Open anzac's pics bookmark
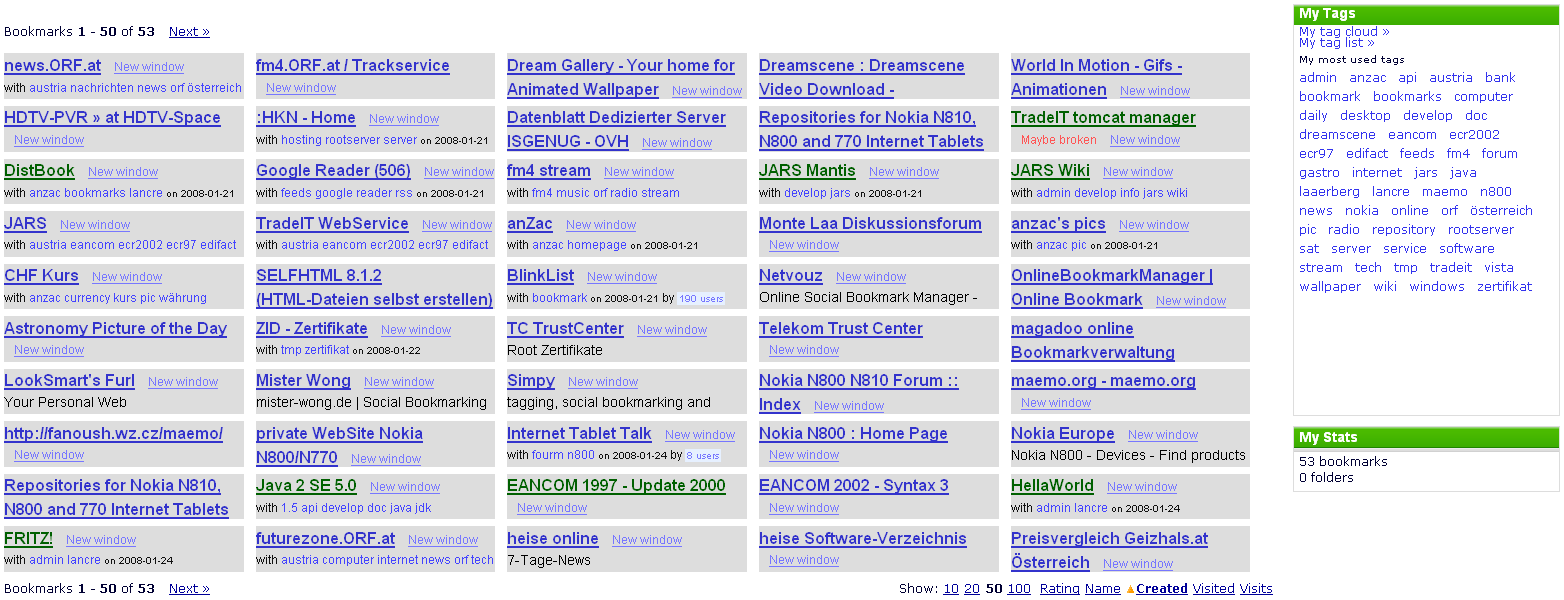Image resolution: width=1564 pixels, height=600 pixels. 1058,224
